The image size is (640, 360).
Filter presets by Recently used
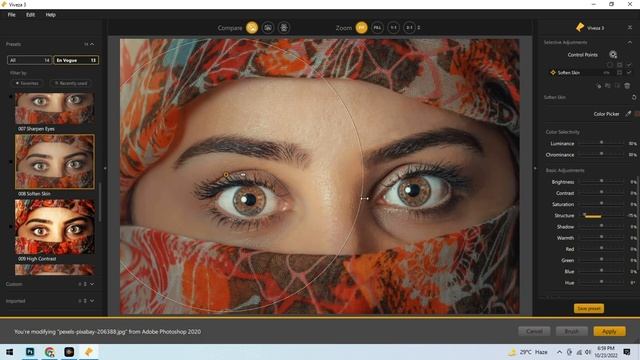71,83
